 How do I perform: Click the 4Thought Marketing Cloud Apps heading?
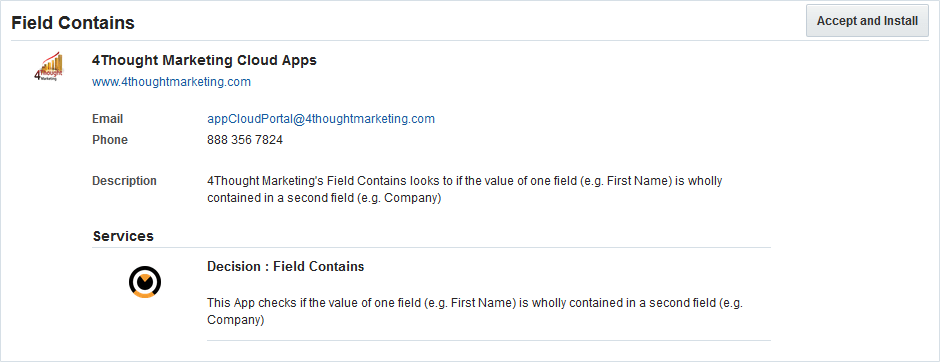point(204,60)
